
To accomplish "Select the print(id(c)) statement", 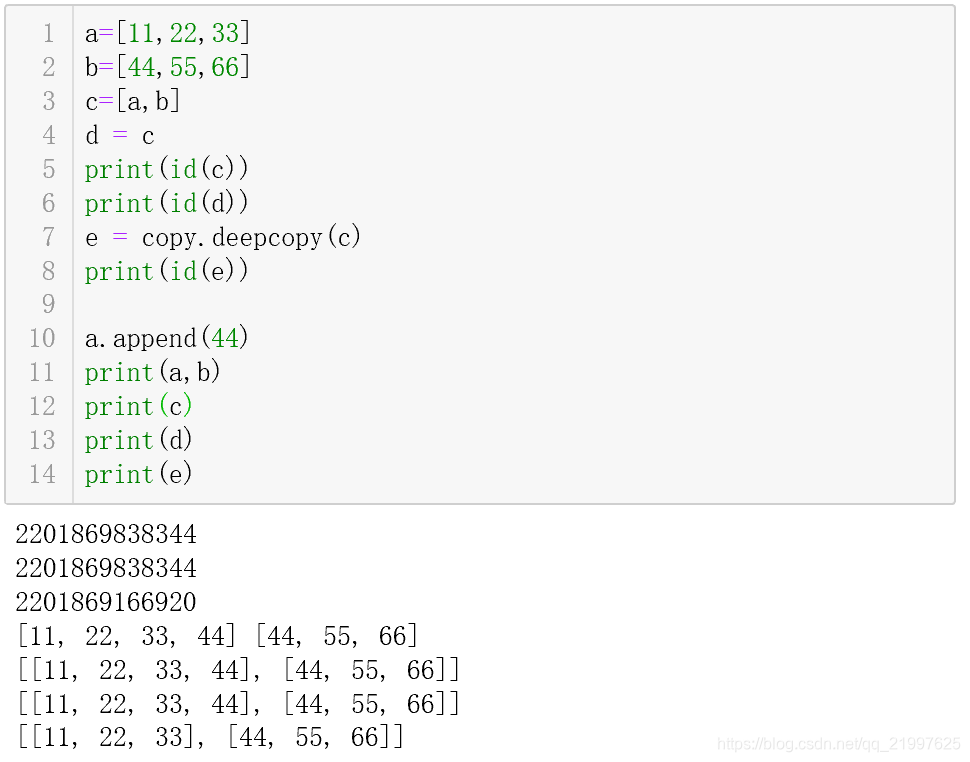I will pyautogui.click(x=165, y=169).
